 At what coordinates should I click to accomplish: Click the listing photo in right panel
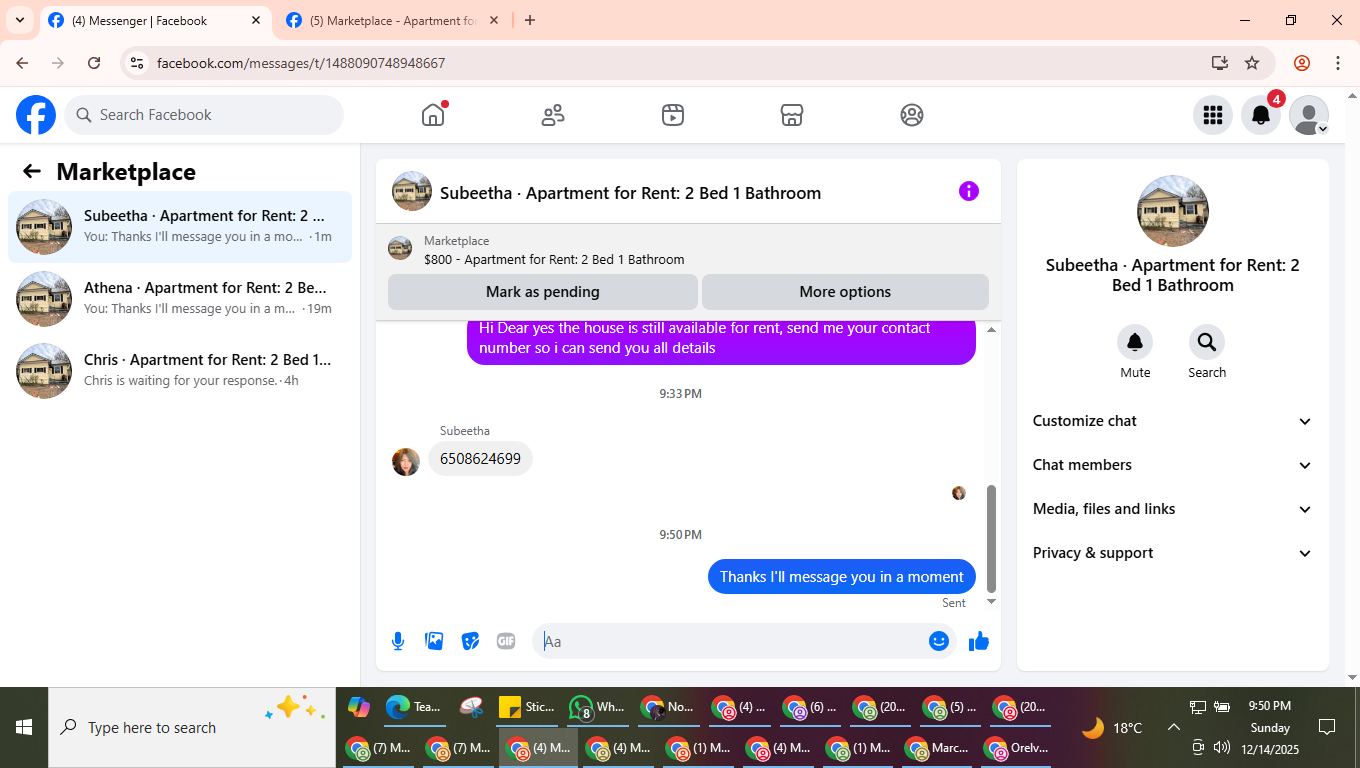(x=1173, y=211)
